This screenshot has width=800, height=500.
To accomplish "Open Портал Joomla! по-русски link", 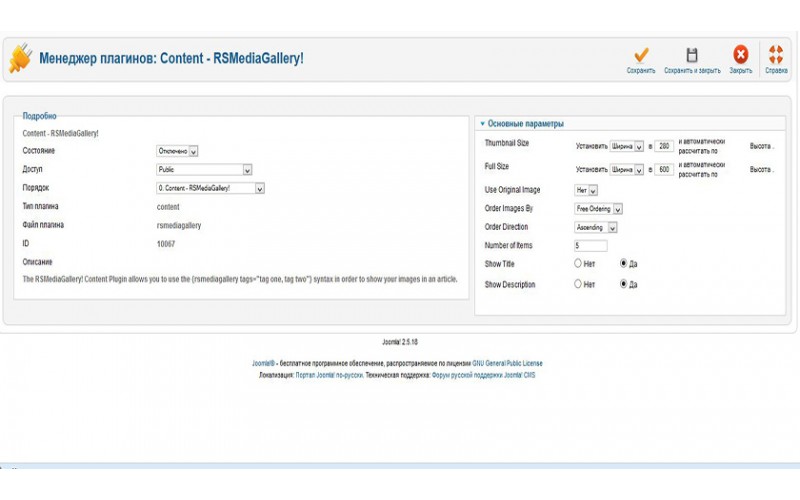I will 329,375.
